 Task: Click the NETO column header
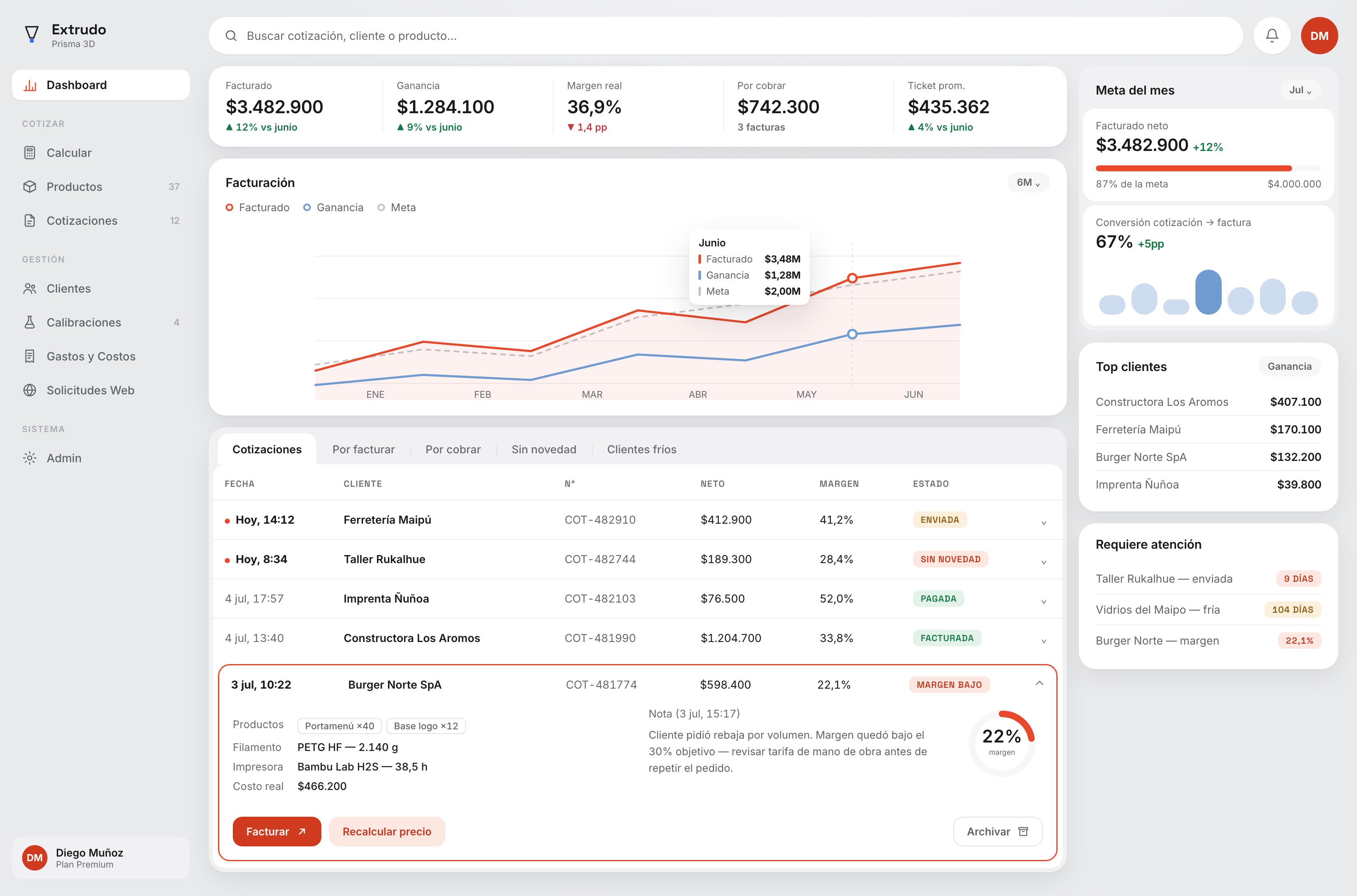(x=712, y=483)
